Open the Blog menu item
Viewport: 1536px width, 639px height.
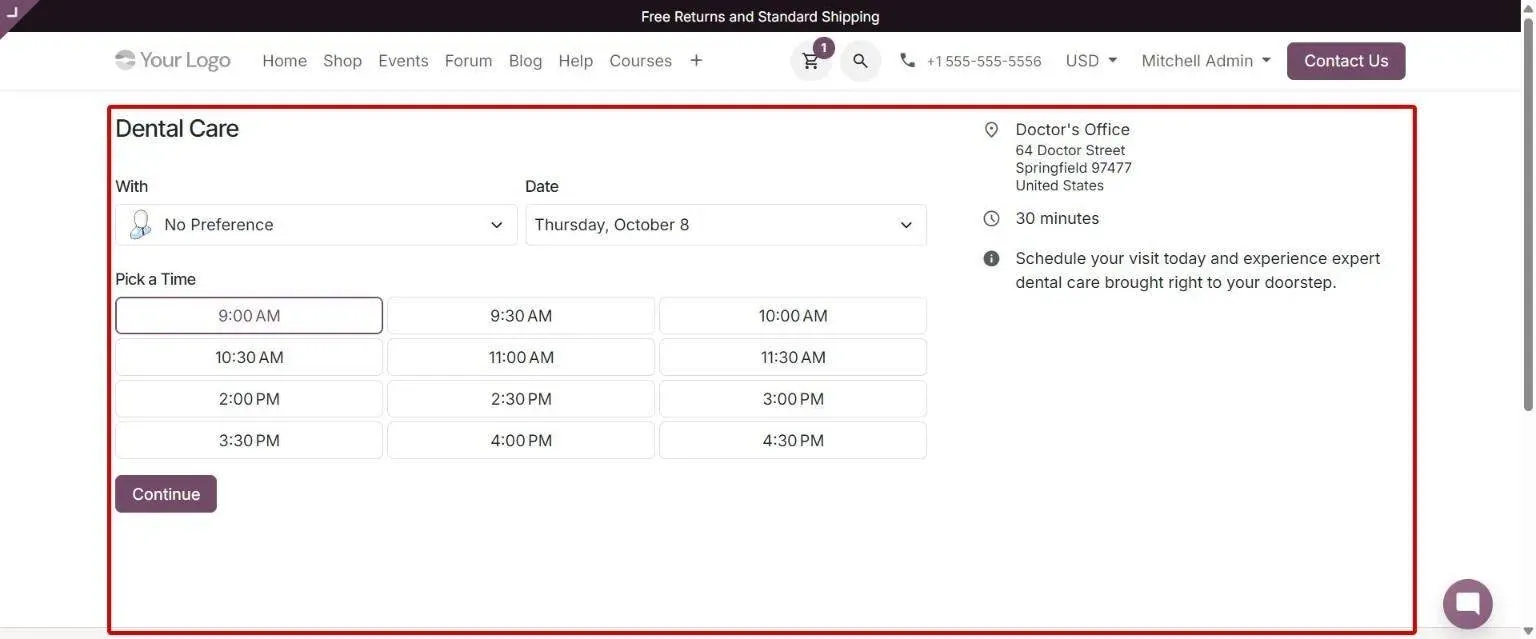pos(525,60)
